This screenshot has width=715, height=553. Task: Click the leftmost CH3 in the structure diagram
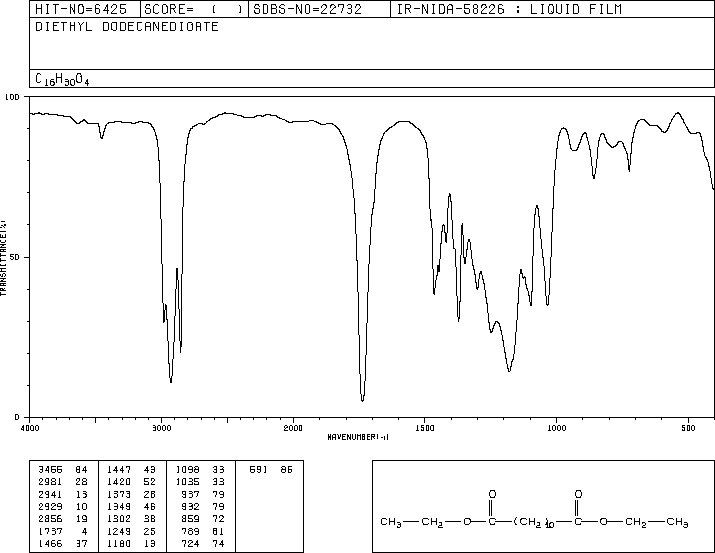(x=391, y=522)
